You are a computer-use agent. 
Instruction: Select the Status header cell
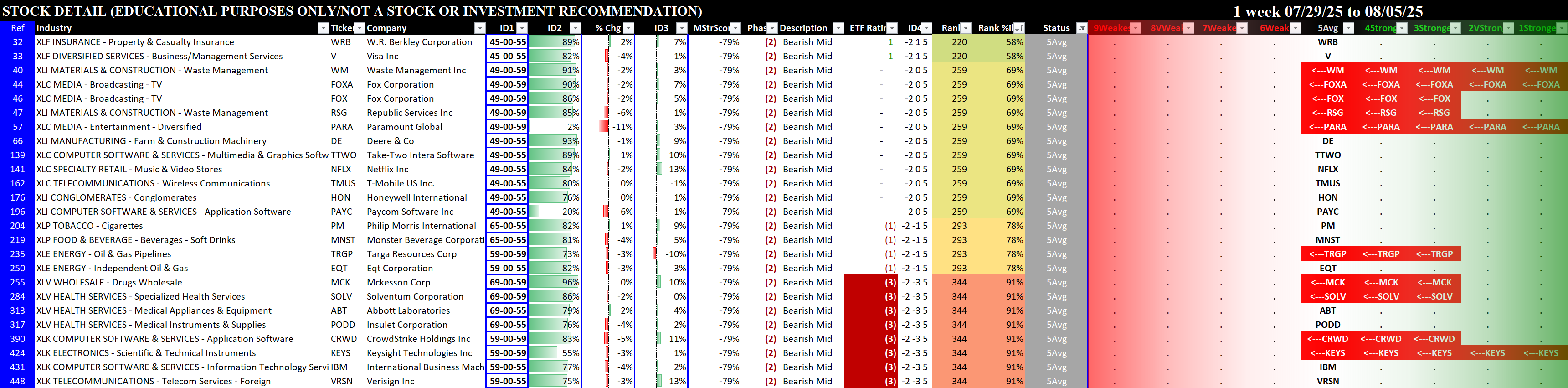(x=1056, y=28)
